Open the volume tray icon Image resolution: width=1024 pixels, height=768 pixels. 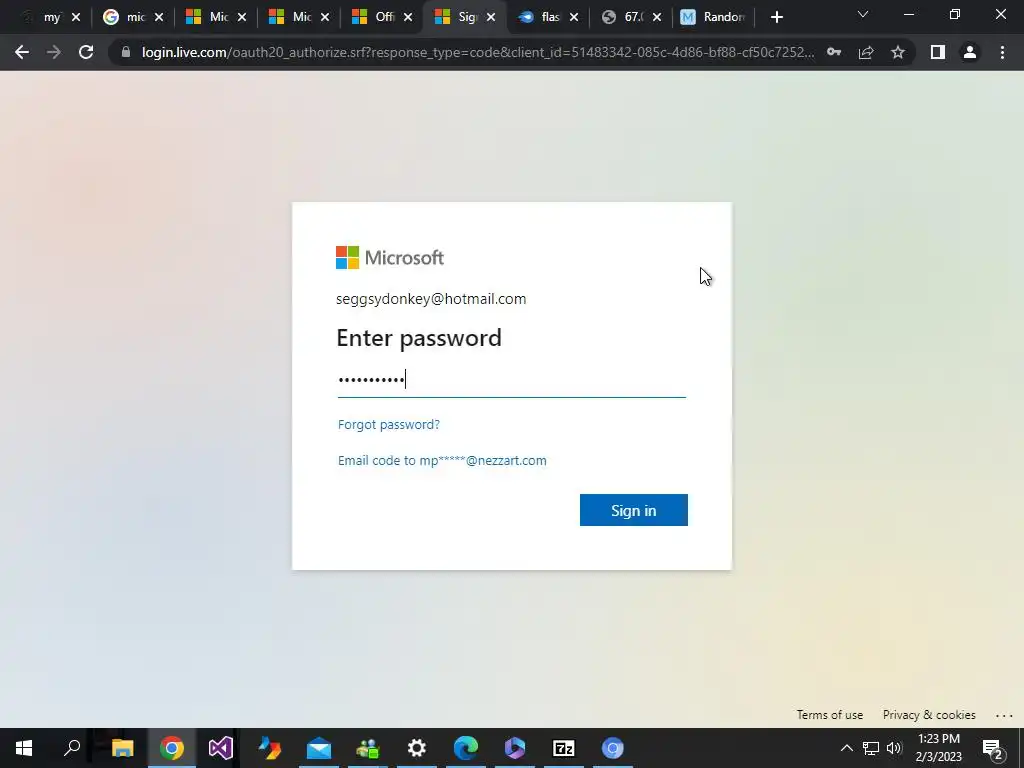(x=894, y=748)
